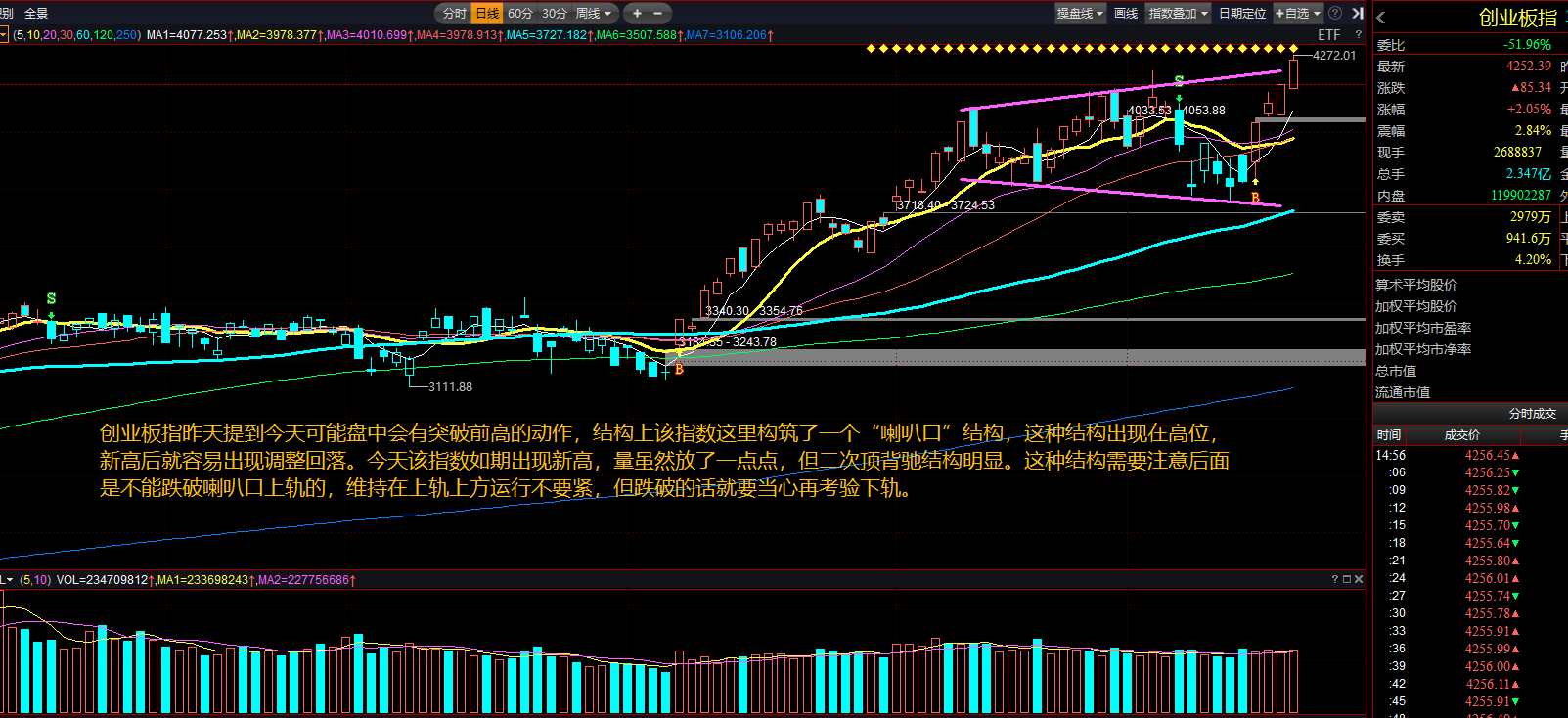Click the red B marker near lower trendline
The height and width of the screenshot is (718, 1568).
coord(1255,198)
